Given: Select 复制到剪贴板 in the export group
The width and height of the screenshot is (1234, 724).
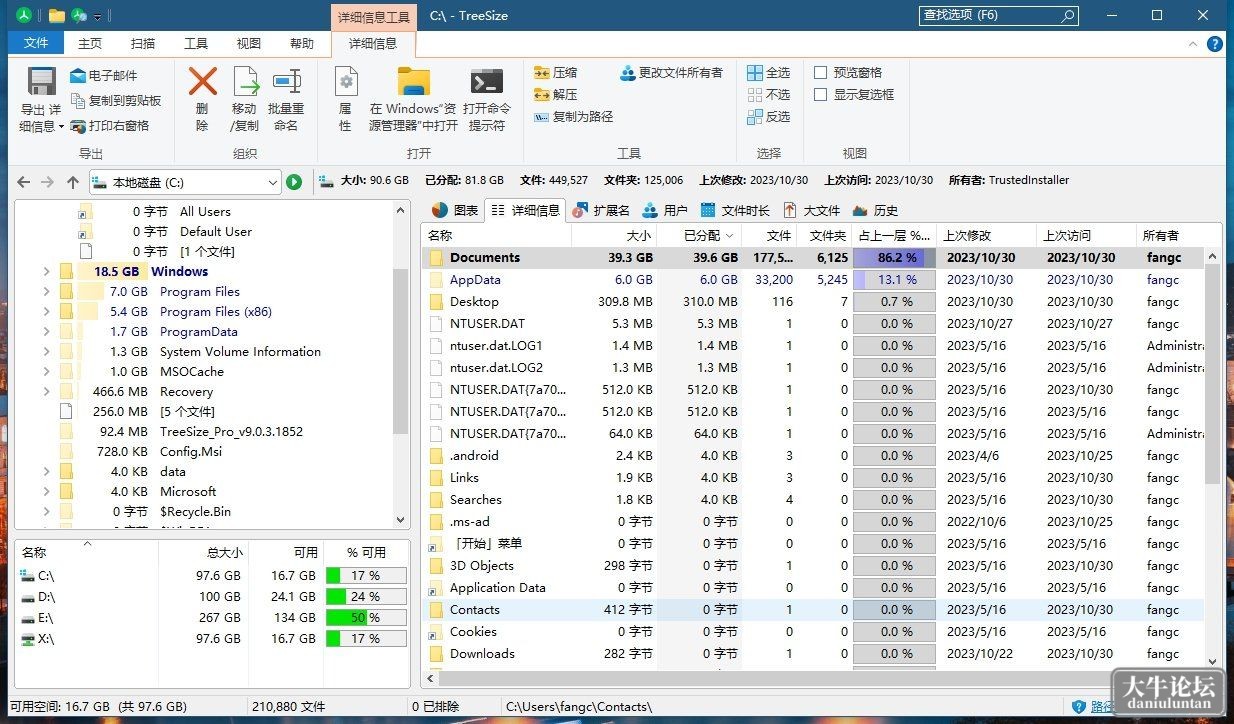Looking at the screenshot, I should coord(115,101).
